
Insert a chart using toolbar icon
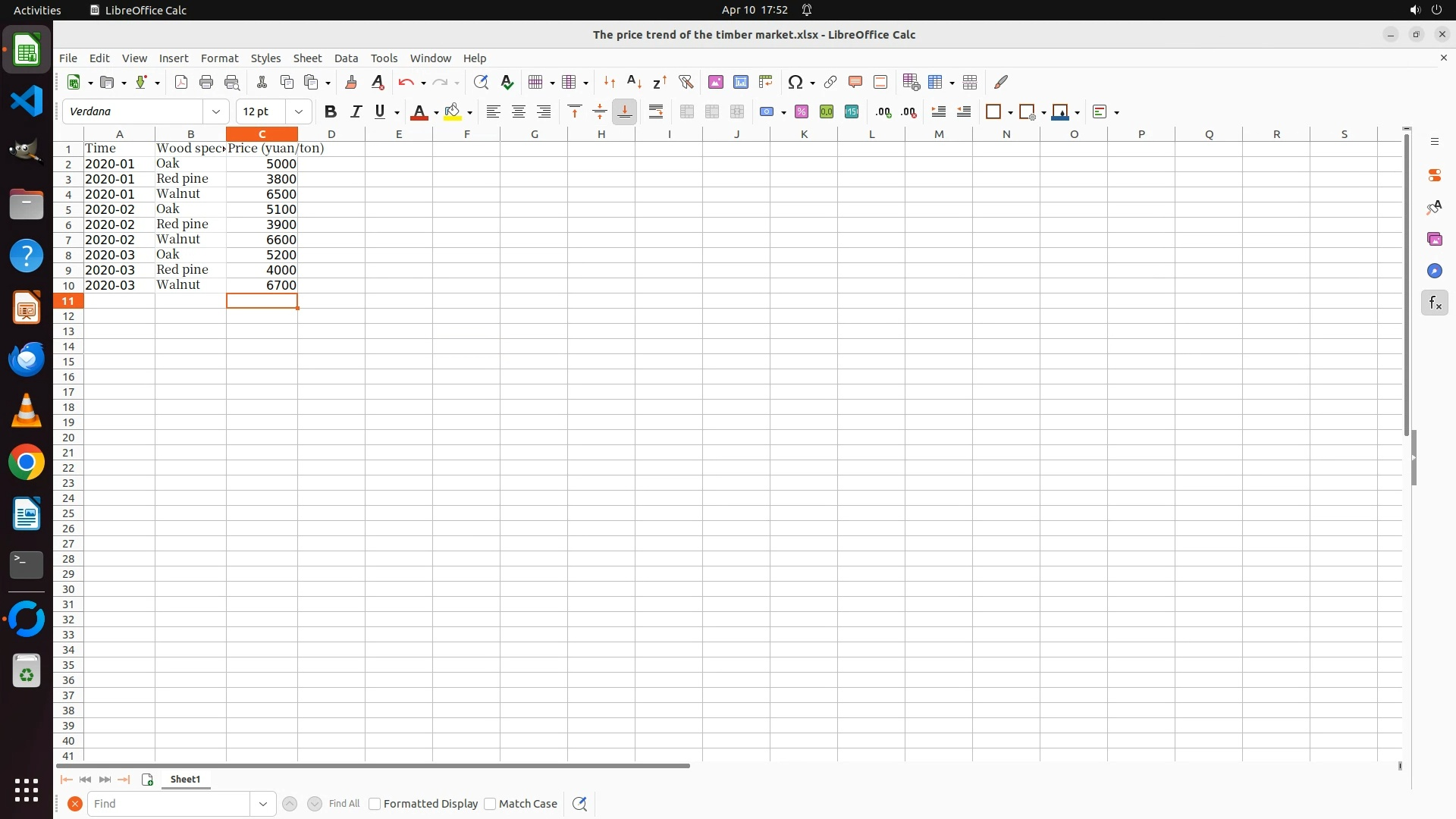click(x=741, y=82)
